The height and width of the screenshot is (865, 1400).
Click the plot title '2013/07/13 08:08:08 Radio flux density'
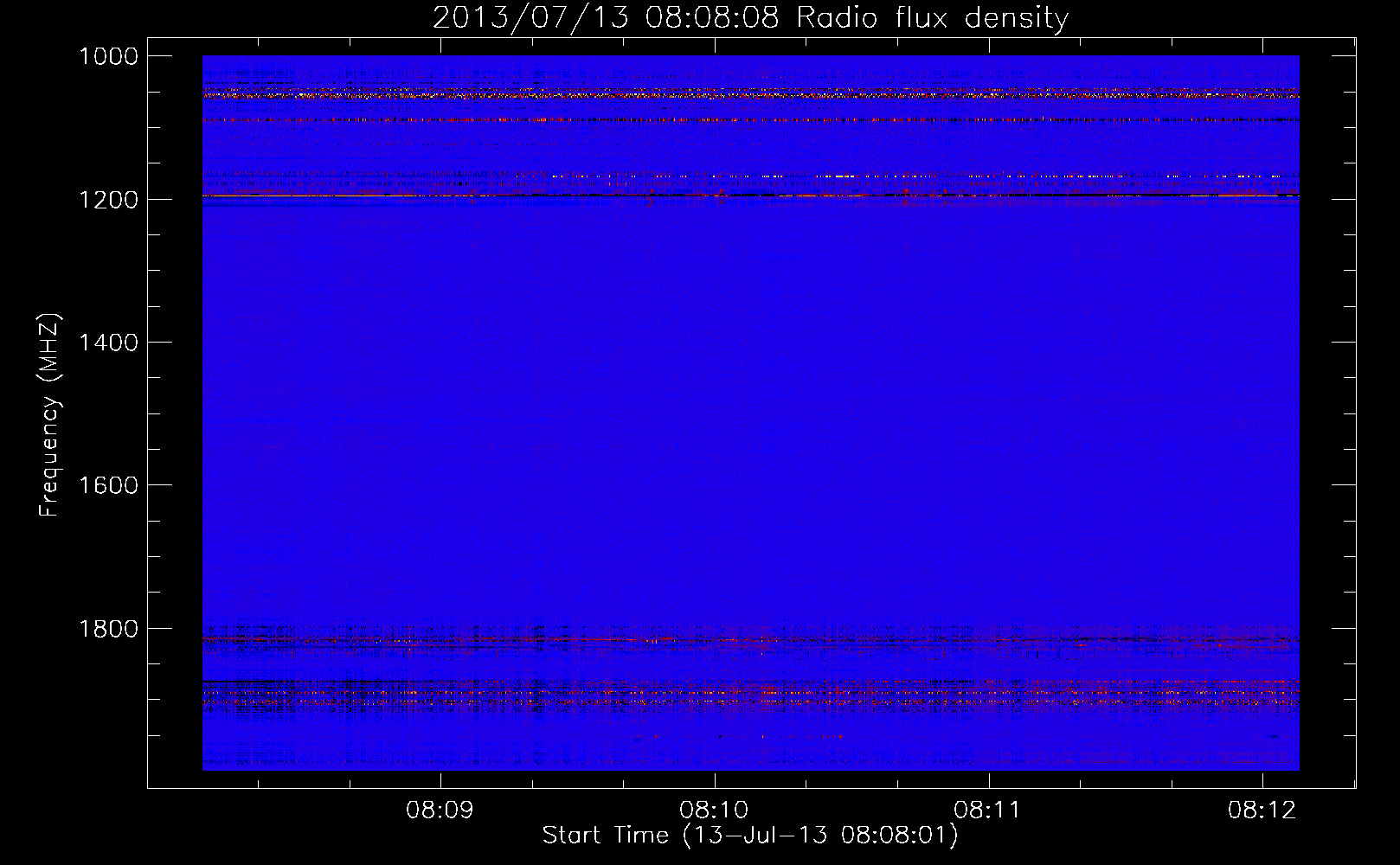(x=750, y=17)
